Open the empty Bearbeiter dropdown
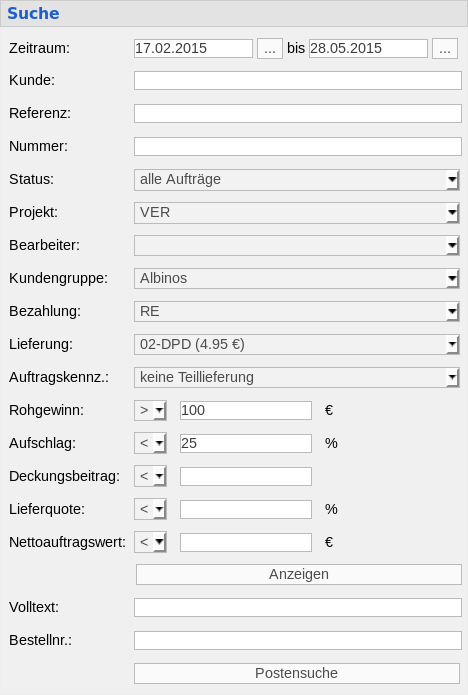The image size is (468, 695). click(x=296, y=246)
